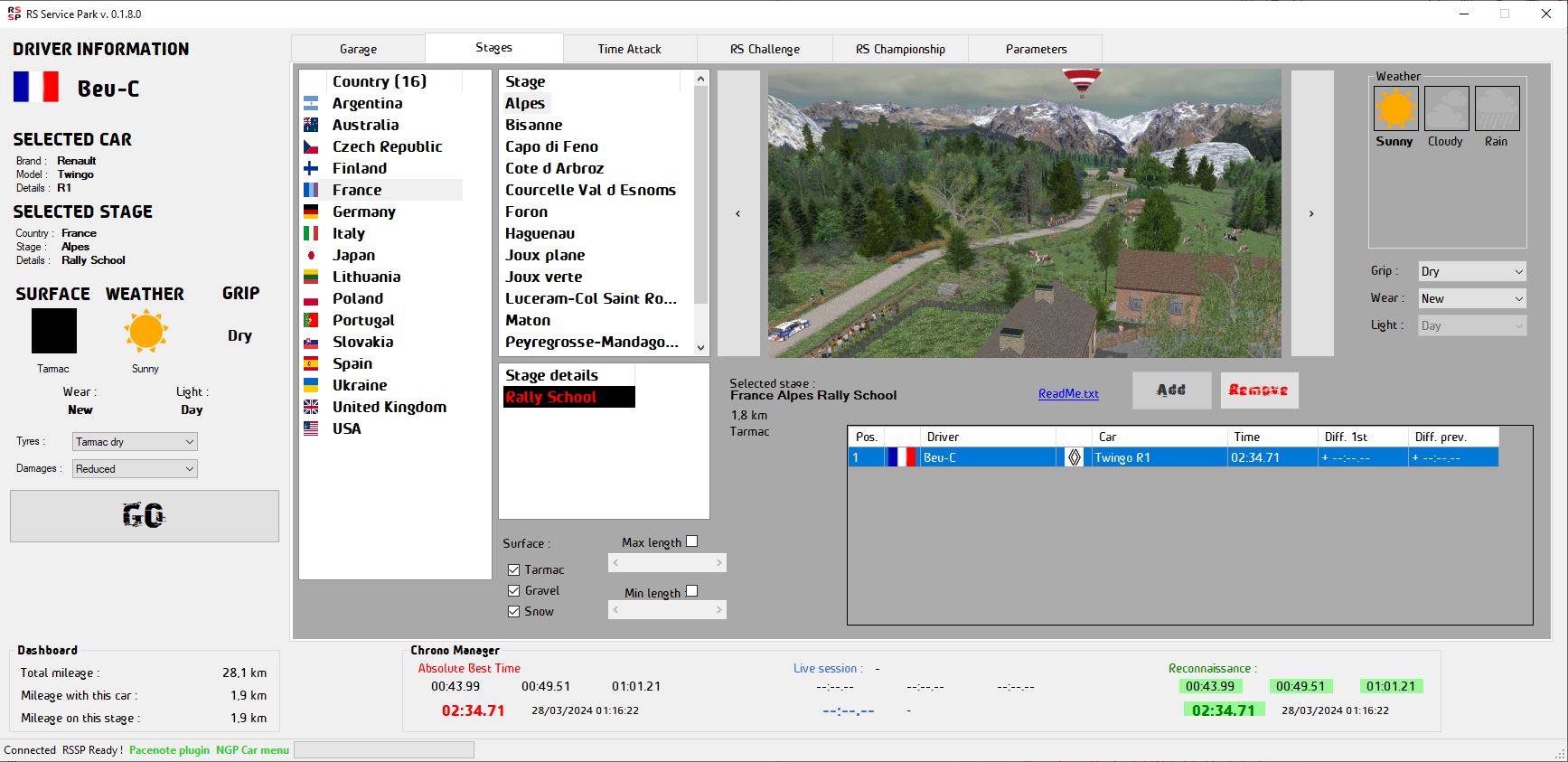Toggle the Snow surface checkbox

[513, 611]
